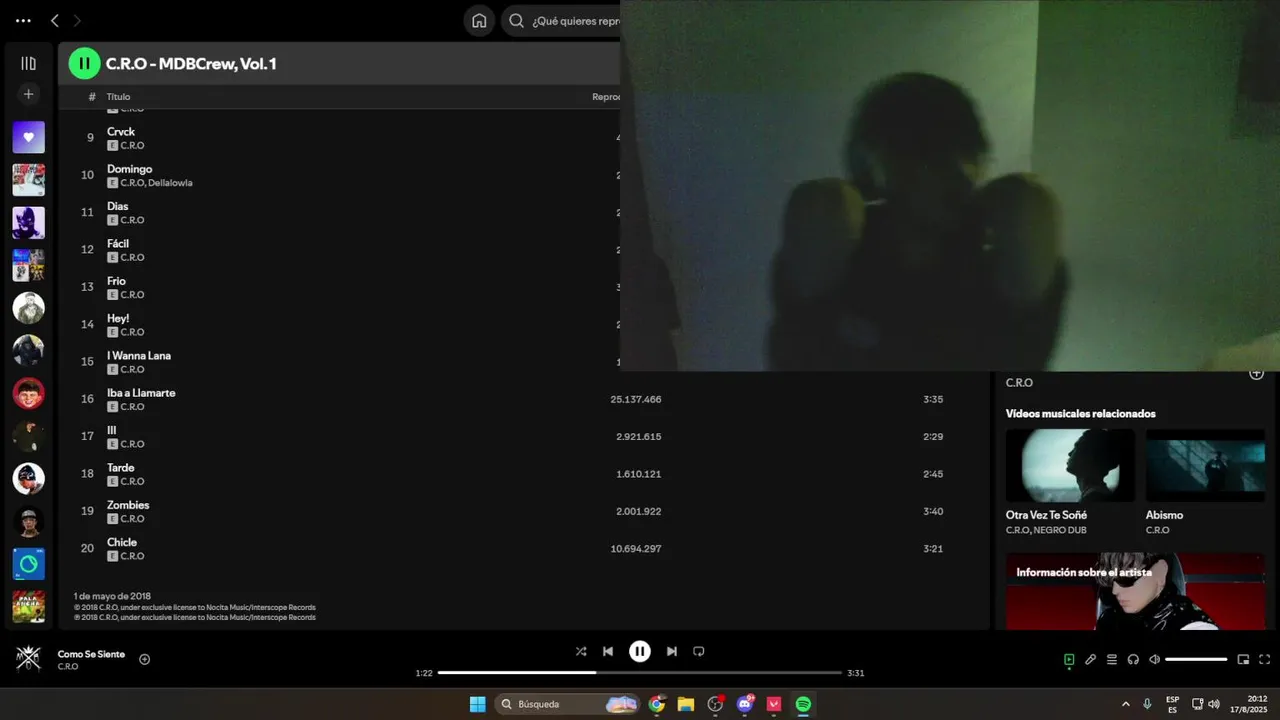This screenshot has width=1280, height=720.
Task: Open the Dellalowla artist link
Action: coord(170,183)
